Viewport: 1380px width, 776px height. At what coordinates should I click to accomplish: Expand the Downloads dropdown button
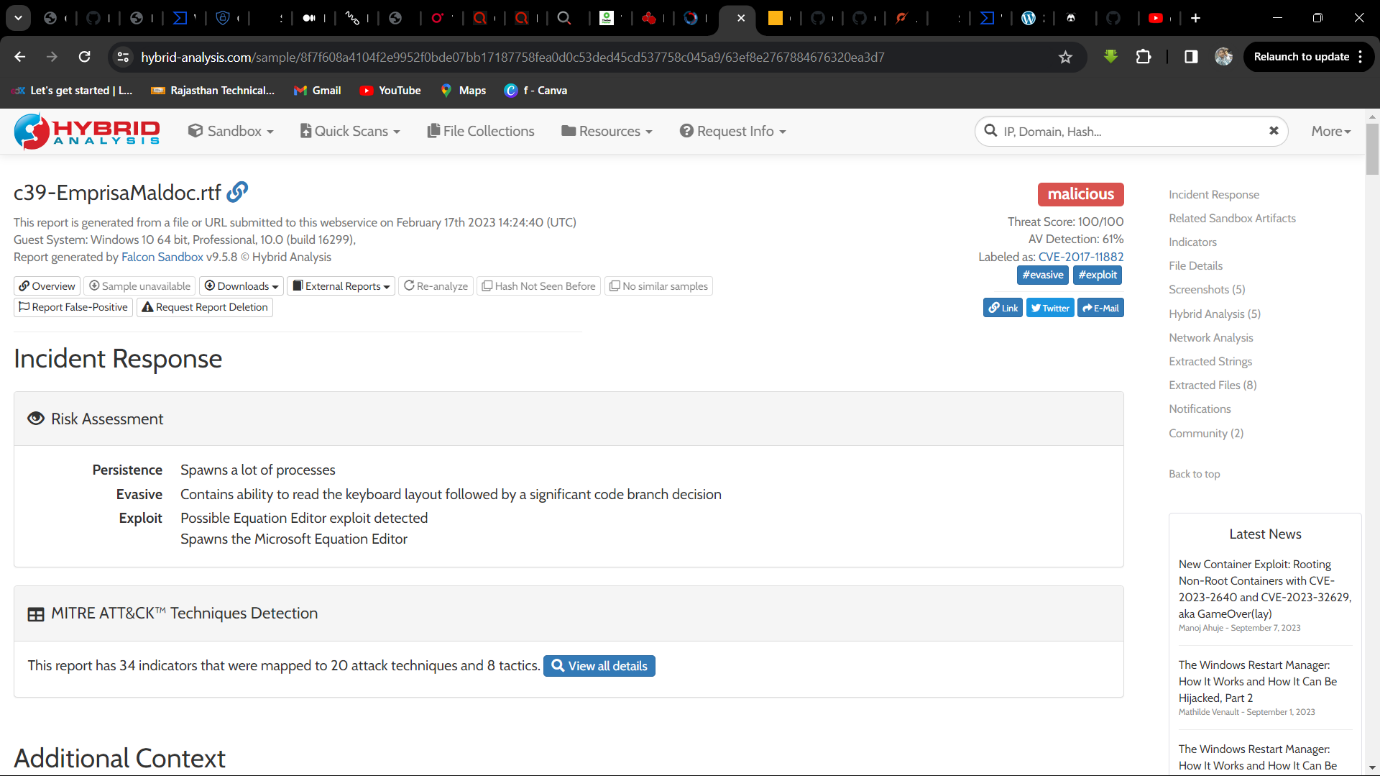242,286
